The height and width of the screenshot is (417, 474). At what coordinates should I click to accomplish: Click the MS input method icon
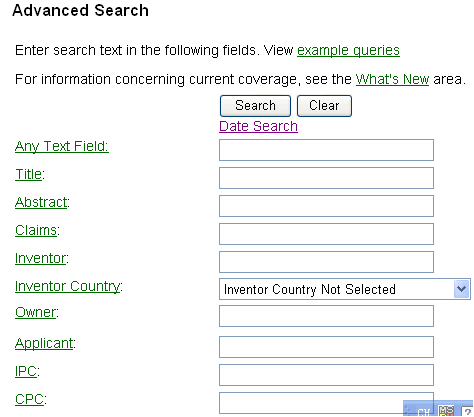click(446, 411)
